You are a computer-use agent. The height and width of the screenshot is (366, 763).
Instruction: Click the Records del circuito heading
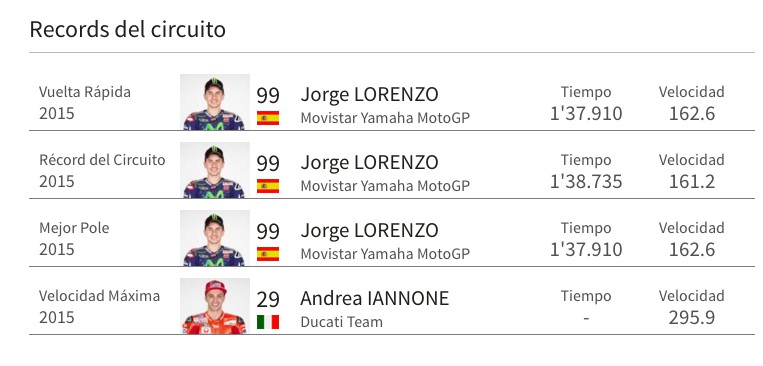click(127, 29)
